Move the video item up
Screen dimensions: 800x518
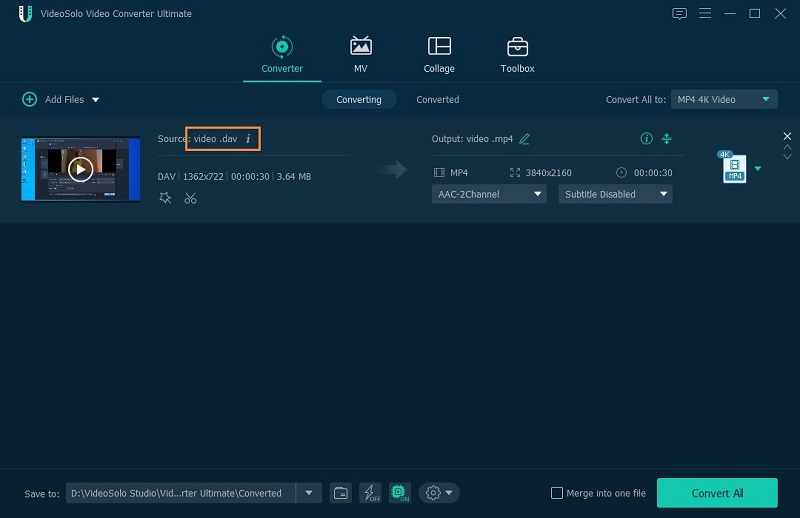(x=787, y=147)
